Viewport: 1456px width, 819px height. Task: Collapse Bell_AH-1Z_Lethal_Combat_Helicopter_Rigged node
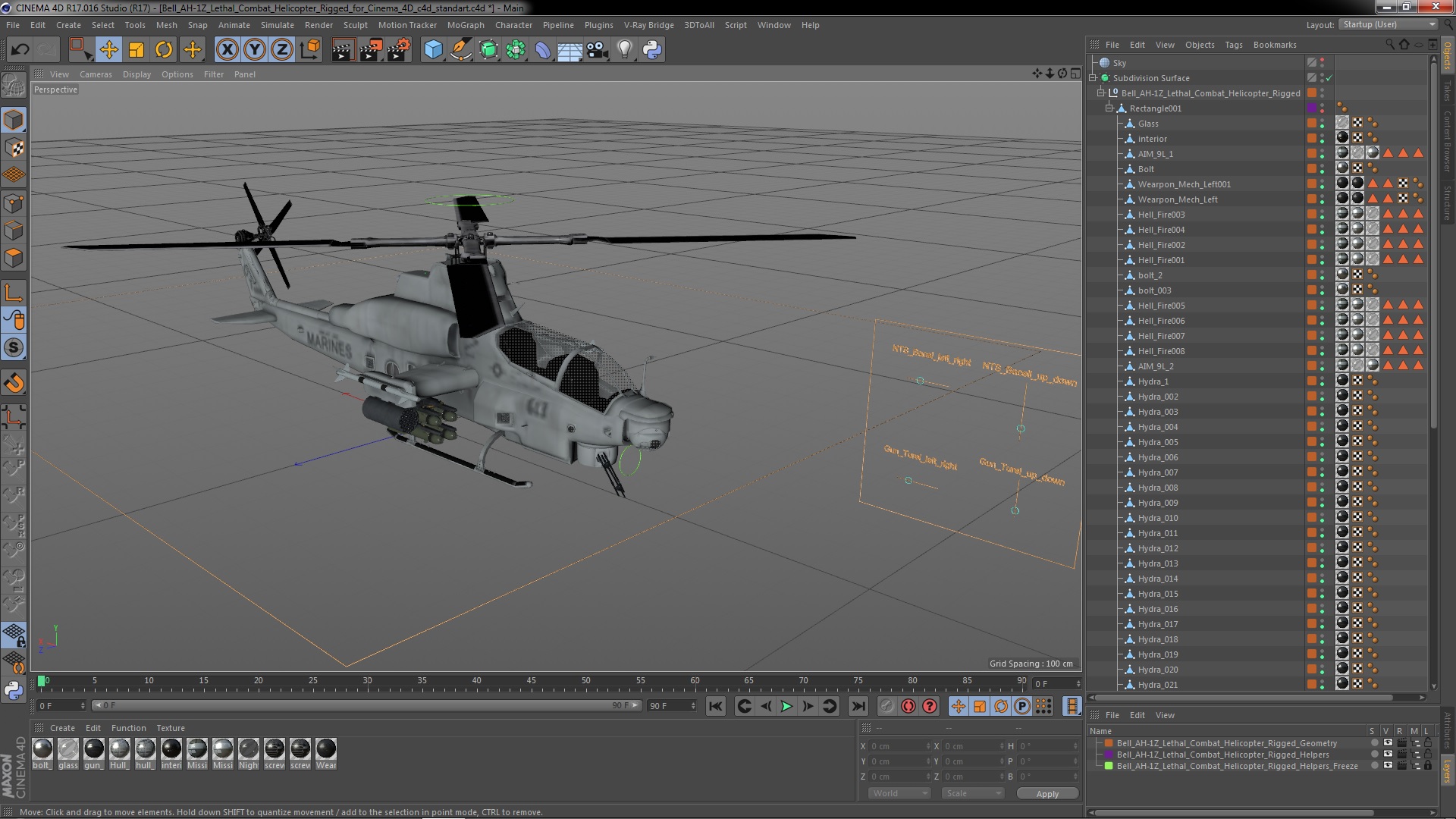tap(1101, 93)
